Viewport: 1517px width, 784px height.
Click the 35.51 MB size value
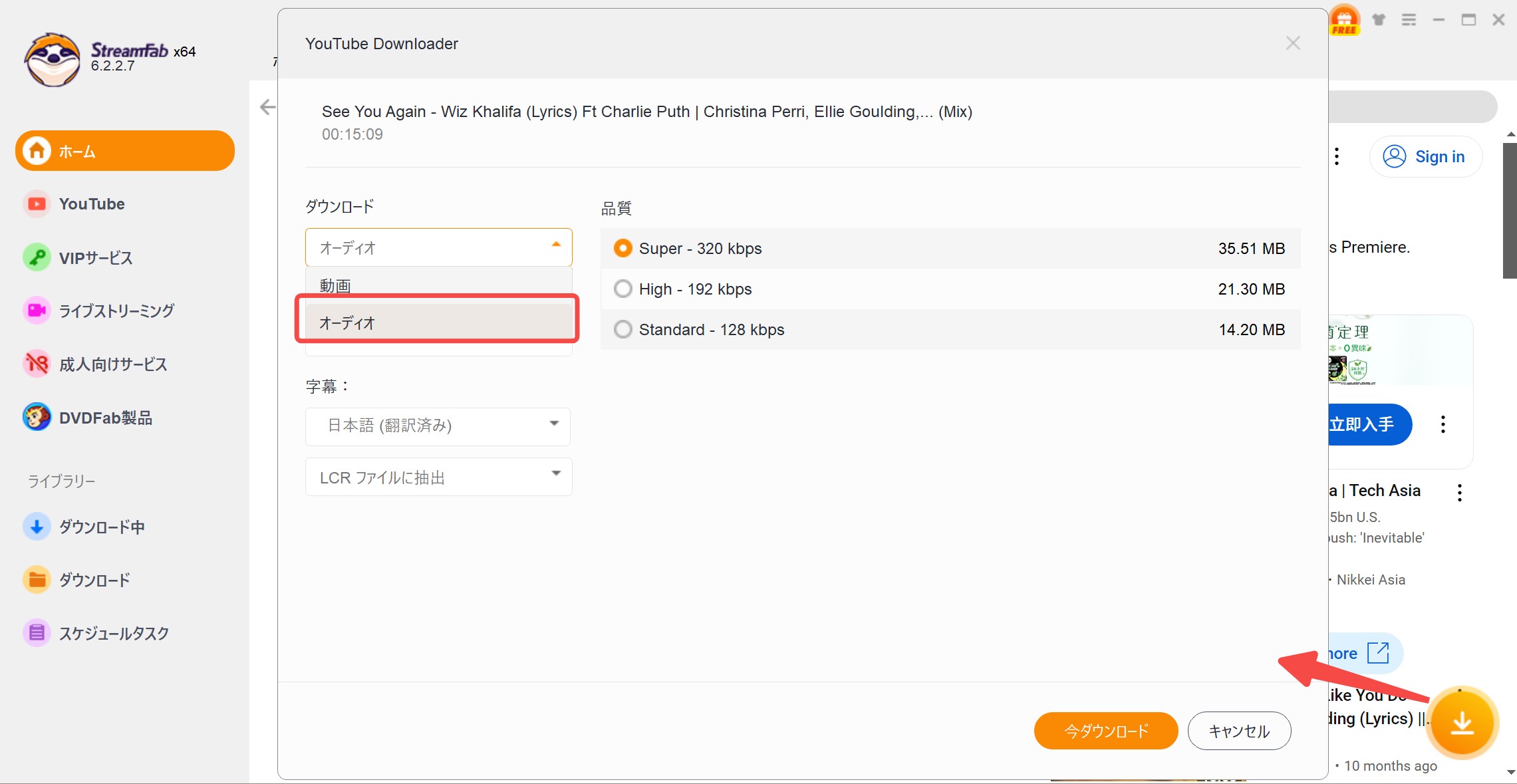tap(1252, 248)
